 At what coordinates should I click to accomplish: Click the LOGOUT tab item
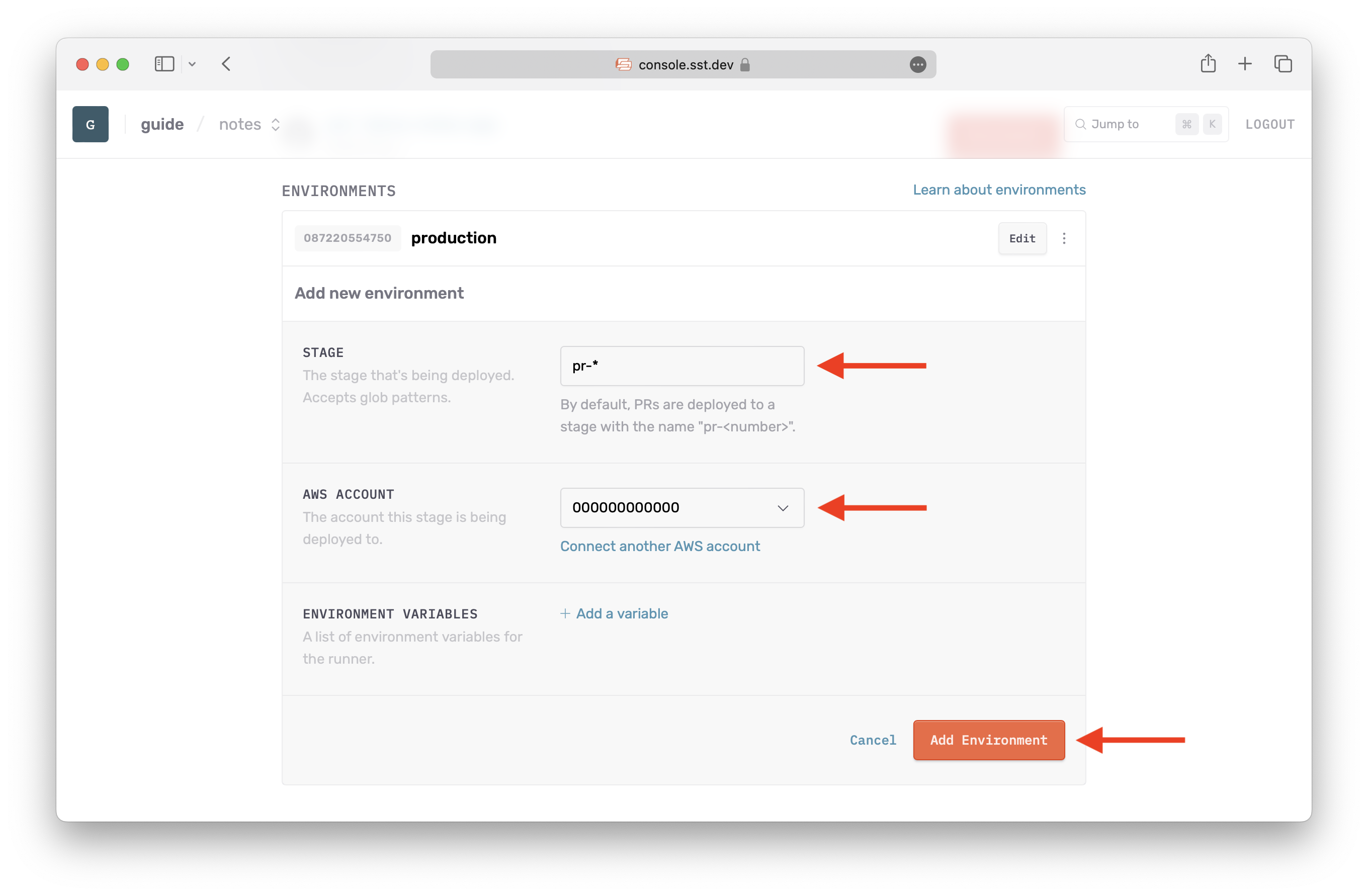[x=1270, y=124]
